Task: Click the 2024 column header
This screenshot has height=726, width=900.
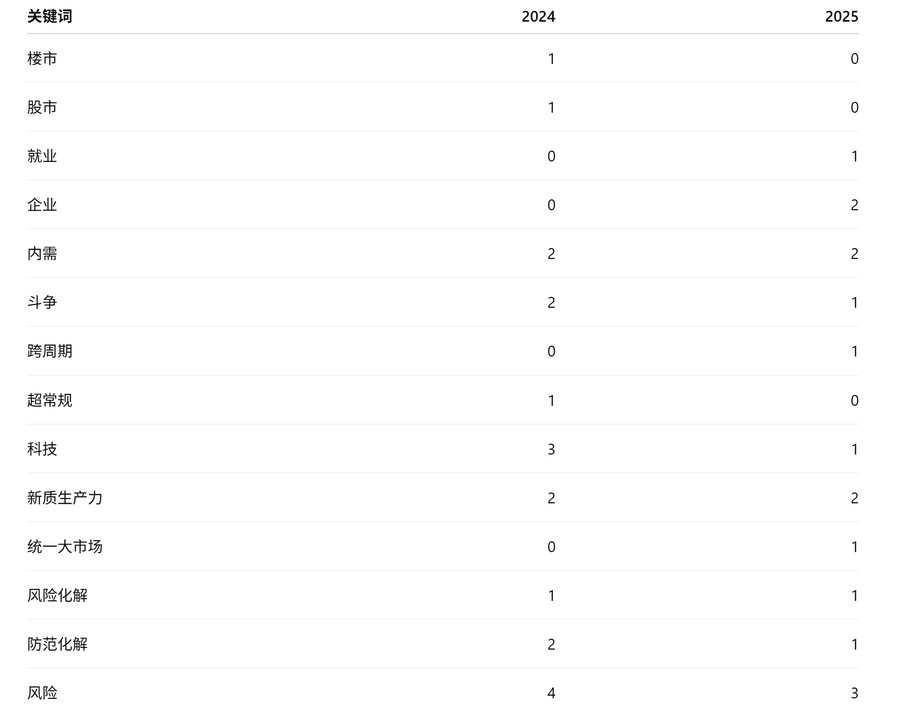Action: pos(538,17)
